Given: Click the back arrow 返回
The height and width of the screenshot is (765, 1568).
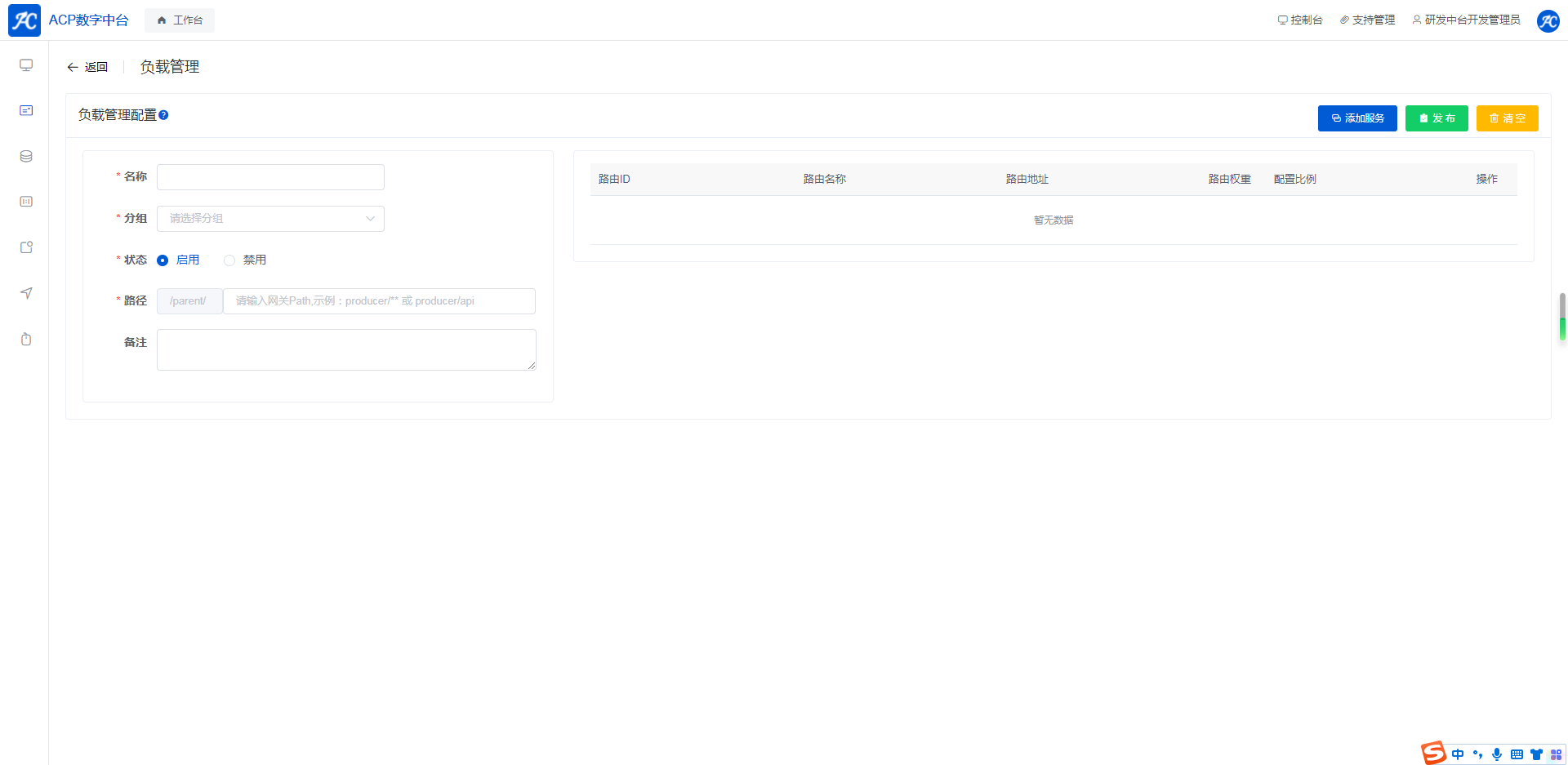Looking at the screenshot, I should point(87,67).
